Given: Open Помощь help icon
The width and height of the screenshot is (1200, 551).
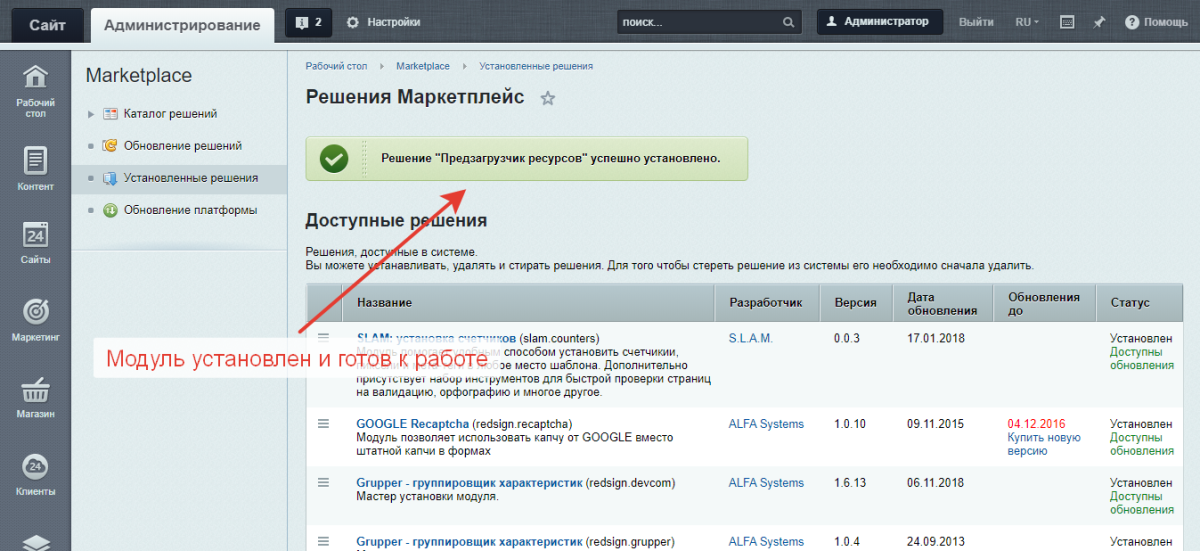Looking at the screenshot, I should point(1132,22).
